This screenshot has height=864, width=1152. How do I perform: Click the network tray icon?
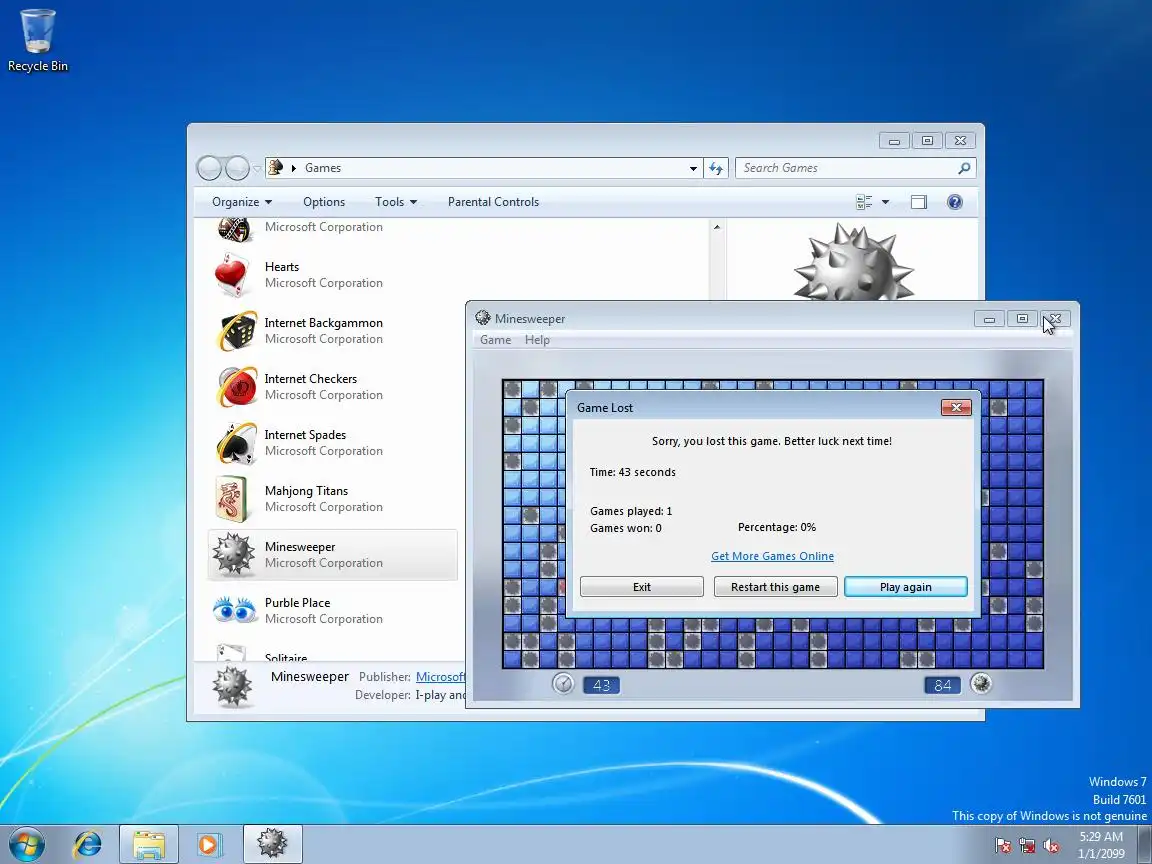coord(1027,846)
